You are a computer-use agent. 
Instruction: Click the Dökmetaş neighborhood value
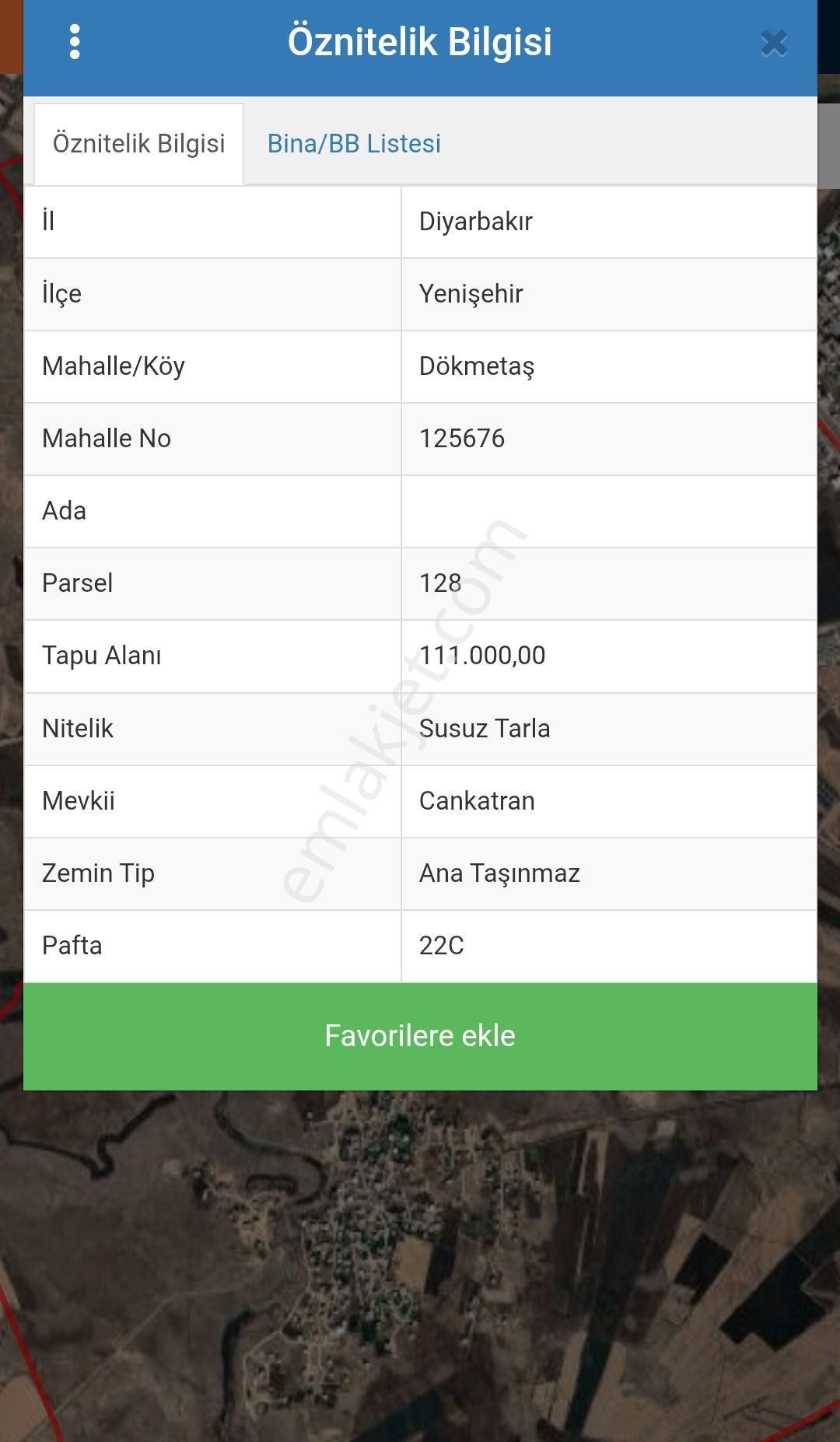click(476, 366)
